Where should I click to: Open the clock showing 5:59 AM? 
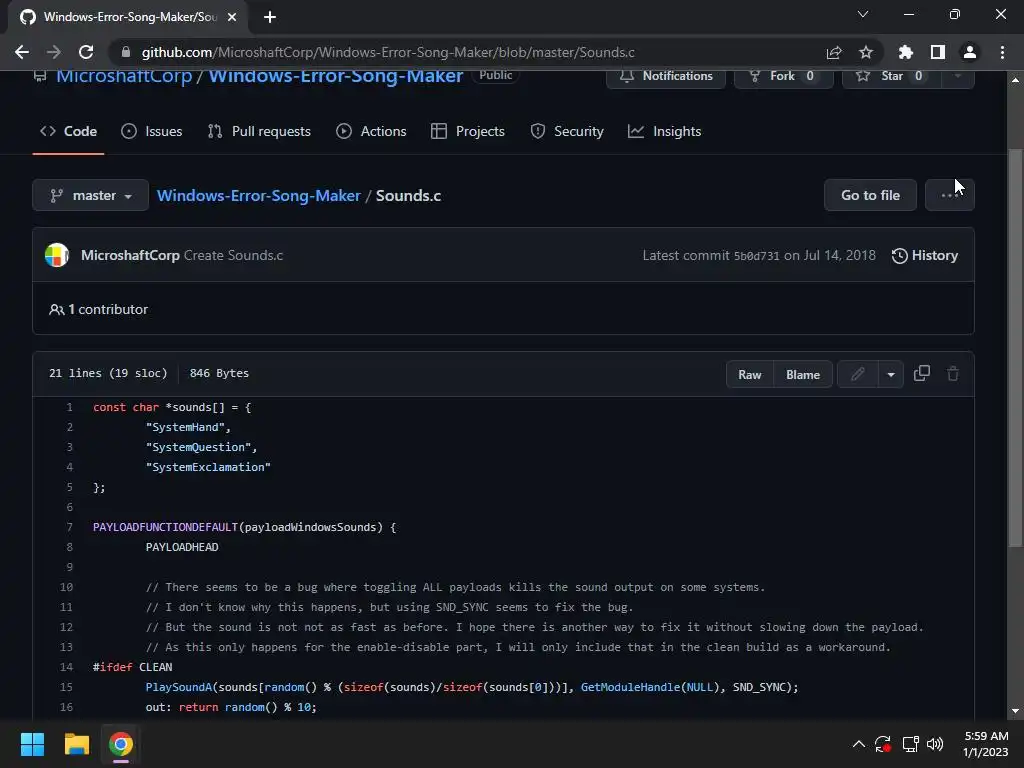point(986,744)
